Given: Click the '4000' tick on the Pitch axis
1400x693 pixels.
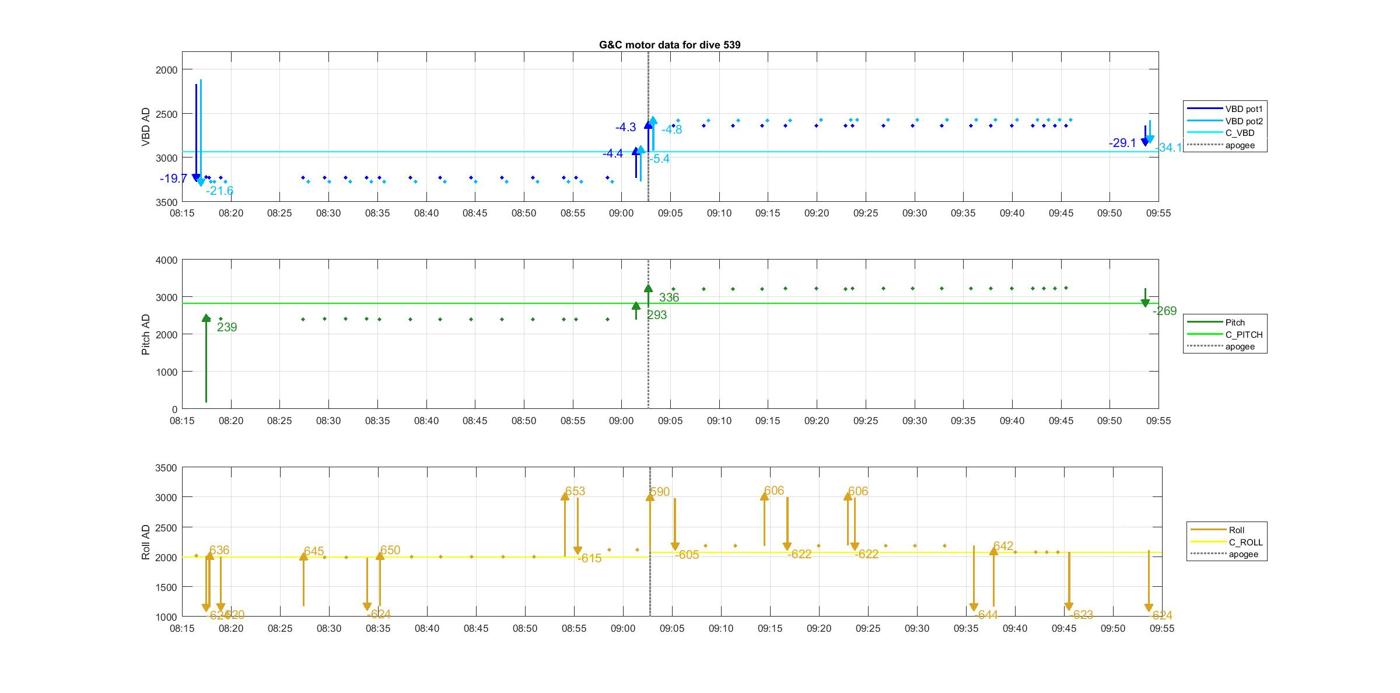Looking at the screenshot, I should pos(167,261).
